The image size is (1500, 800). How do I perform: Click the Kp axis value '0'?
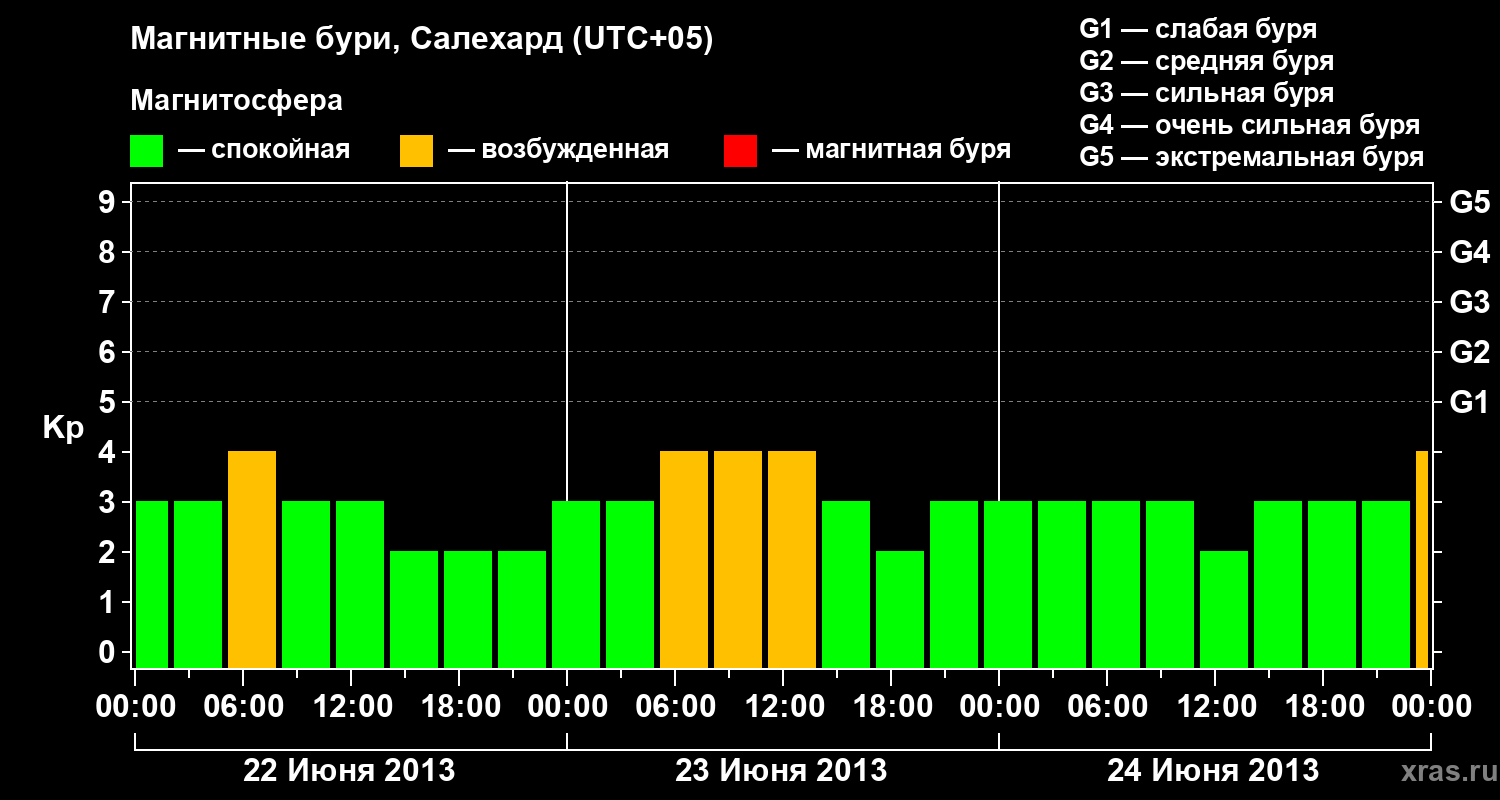[108, 652]
